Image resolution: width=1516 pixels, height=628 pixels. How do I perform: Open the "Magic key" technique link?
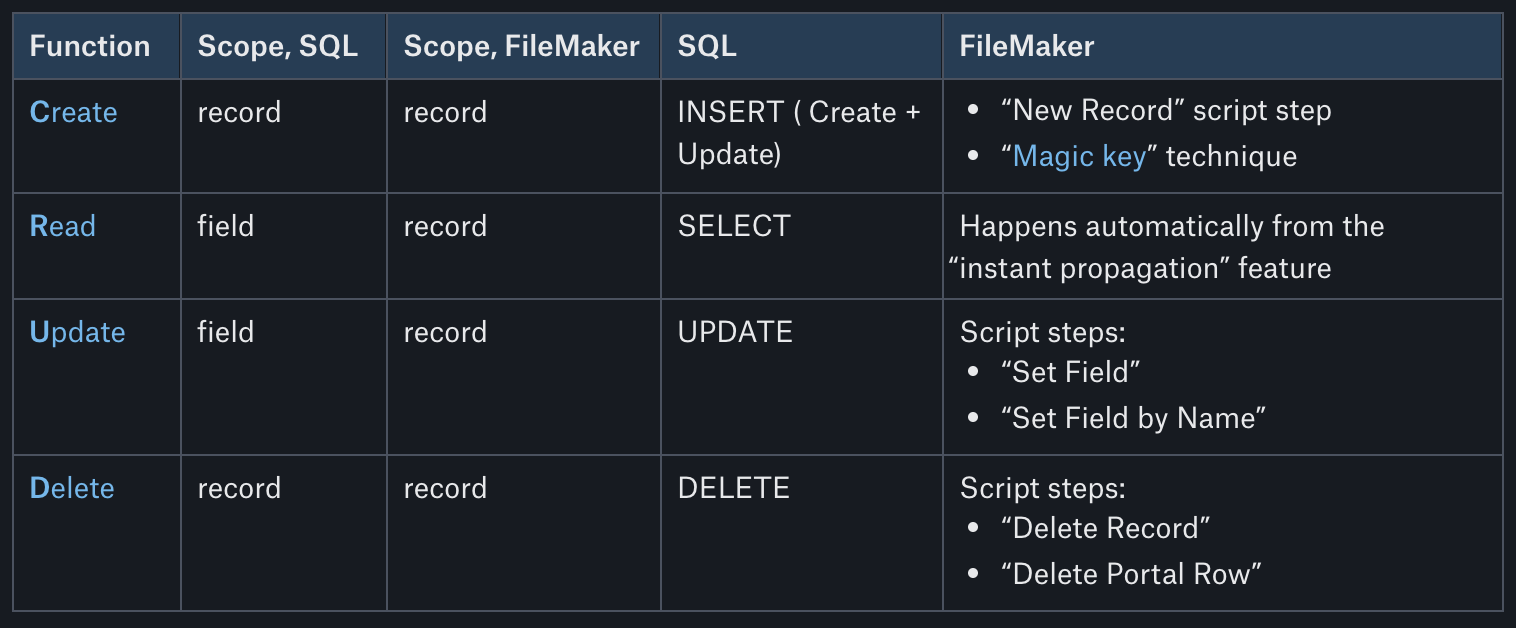pyautogui.click(x=1079, y=156)
